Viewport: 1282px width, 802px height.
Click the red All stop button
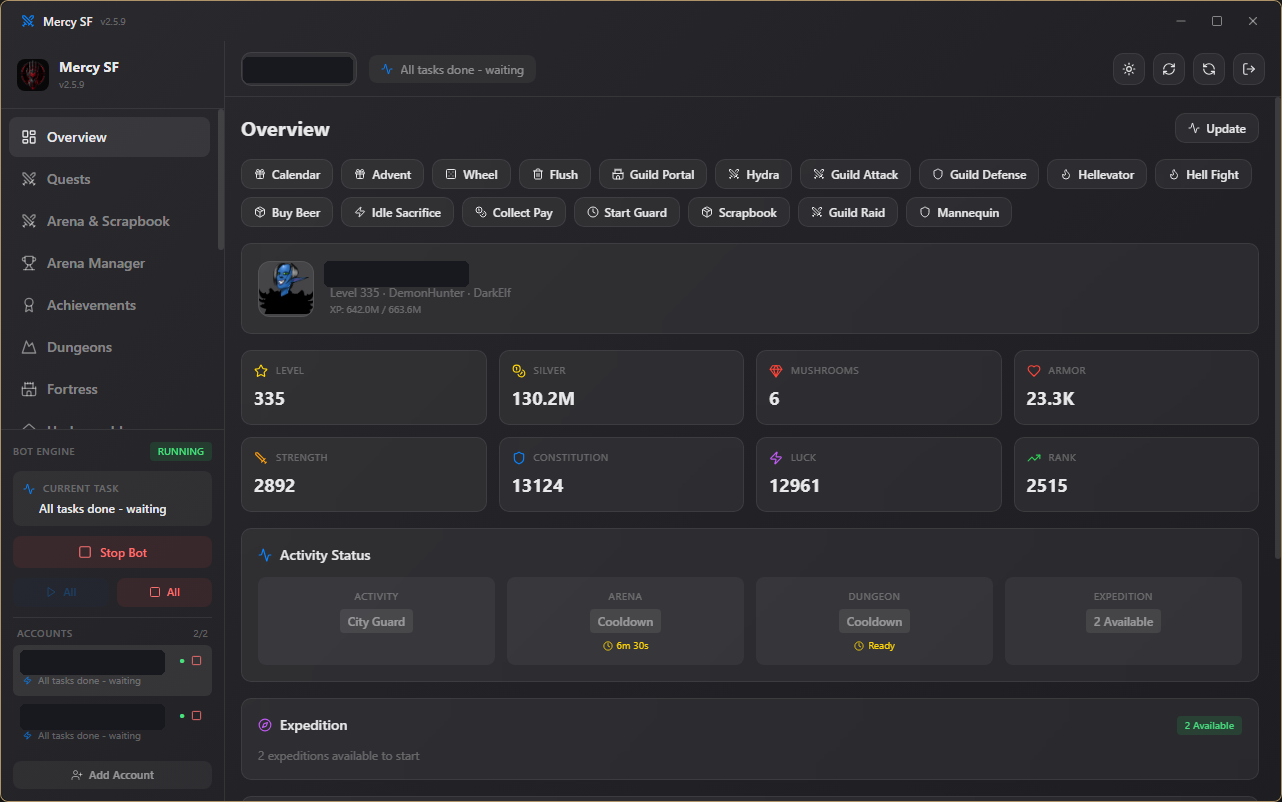click(x=164, y=592)
